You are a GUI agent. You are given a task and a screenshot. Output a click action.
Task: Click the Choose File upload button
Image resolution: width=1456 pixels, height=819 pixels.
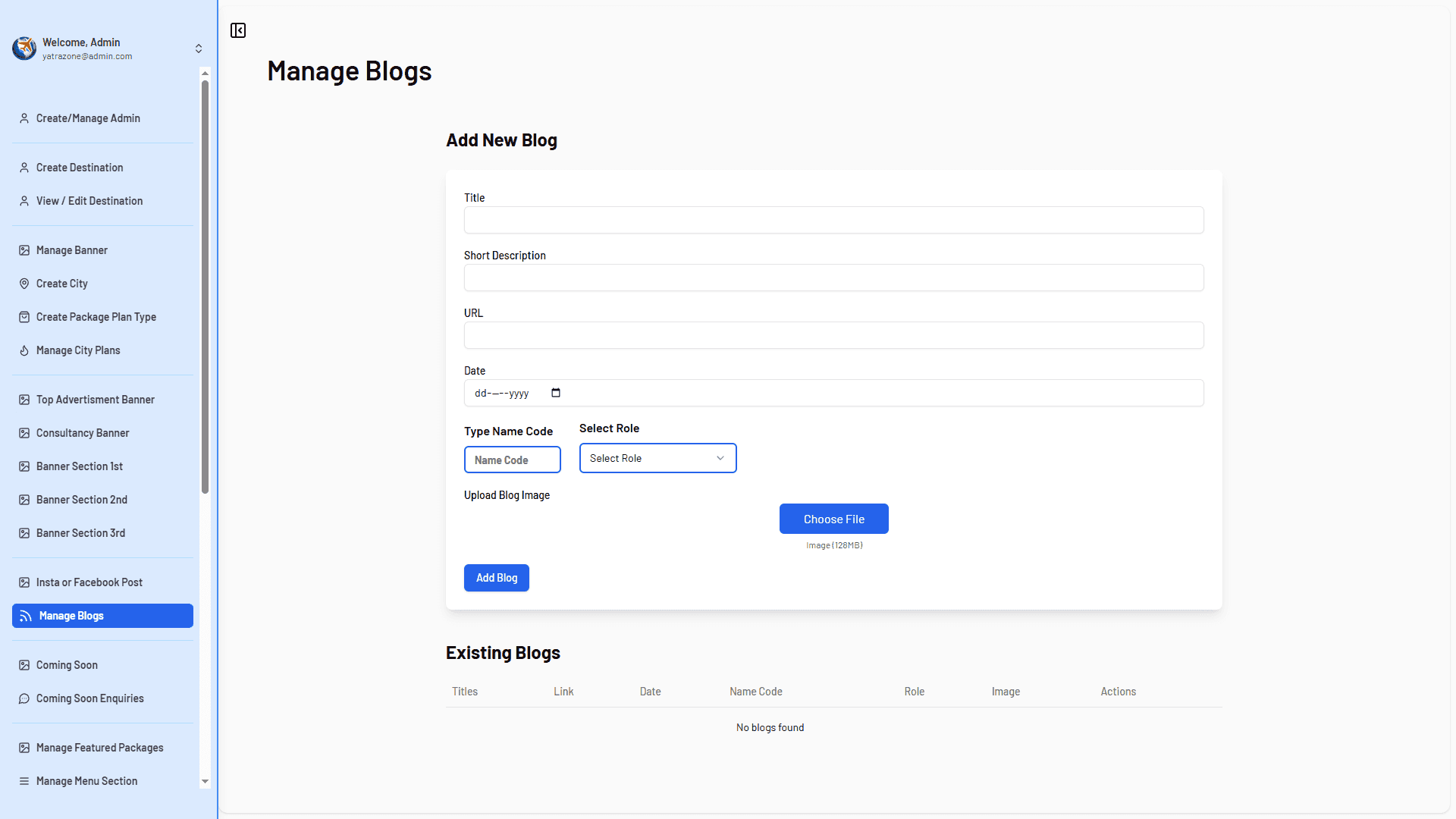(833, 519)
